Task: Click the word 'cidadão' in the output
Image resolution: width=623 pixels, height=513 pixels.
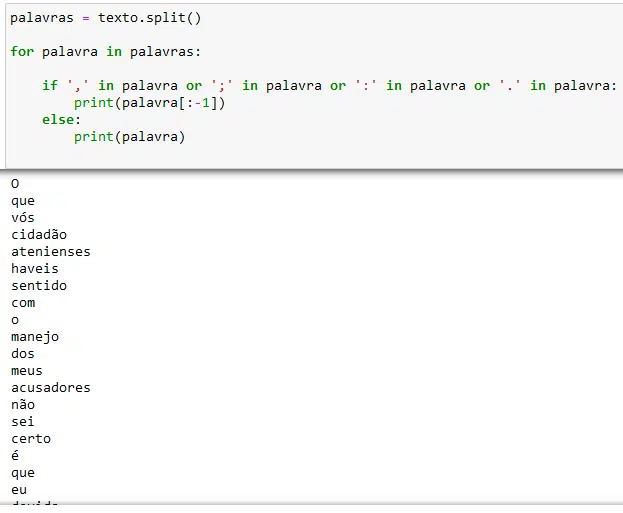Action: pos(39,234)
